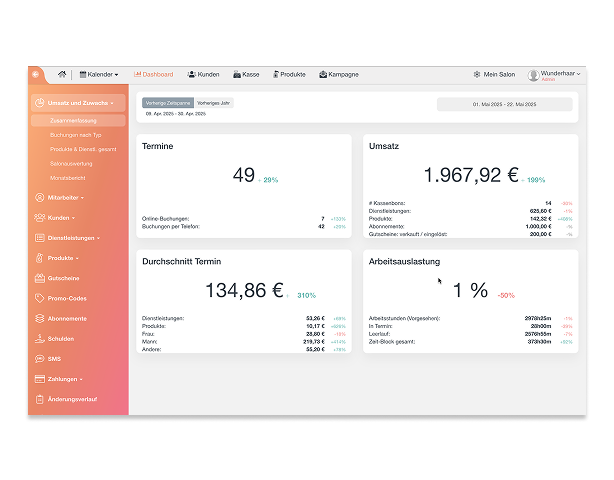
Task: Click the Umsatz value 1.967,92 €
Action: [471, 175]
